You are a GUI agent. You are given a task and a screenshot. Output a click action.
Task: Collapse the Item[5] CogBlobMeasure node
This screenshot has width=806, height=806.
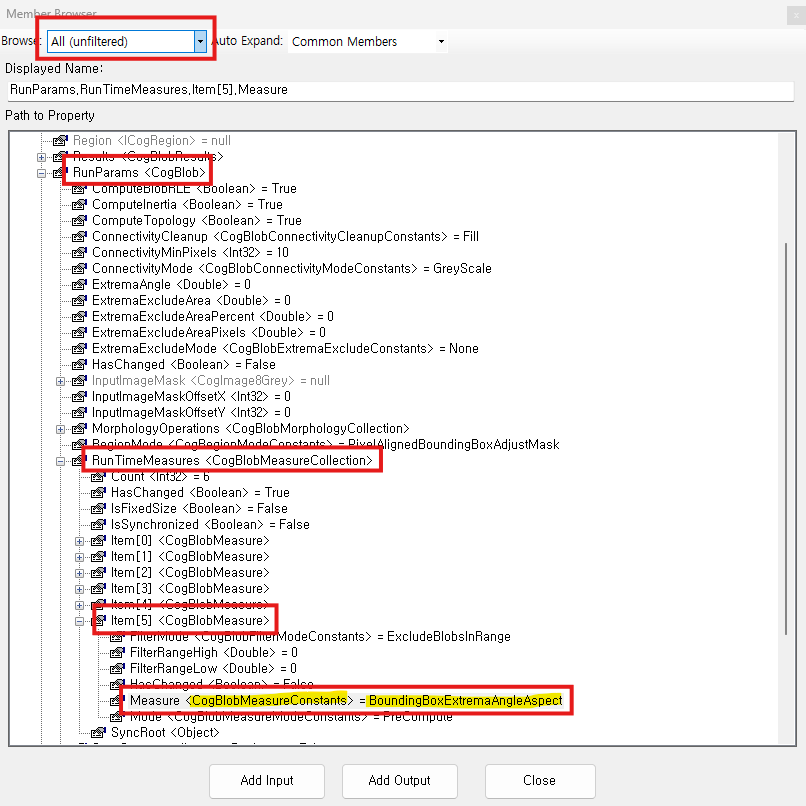(80, 620)
